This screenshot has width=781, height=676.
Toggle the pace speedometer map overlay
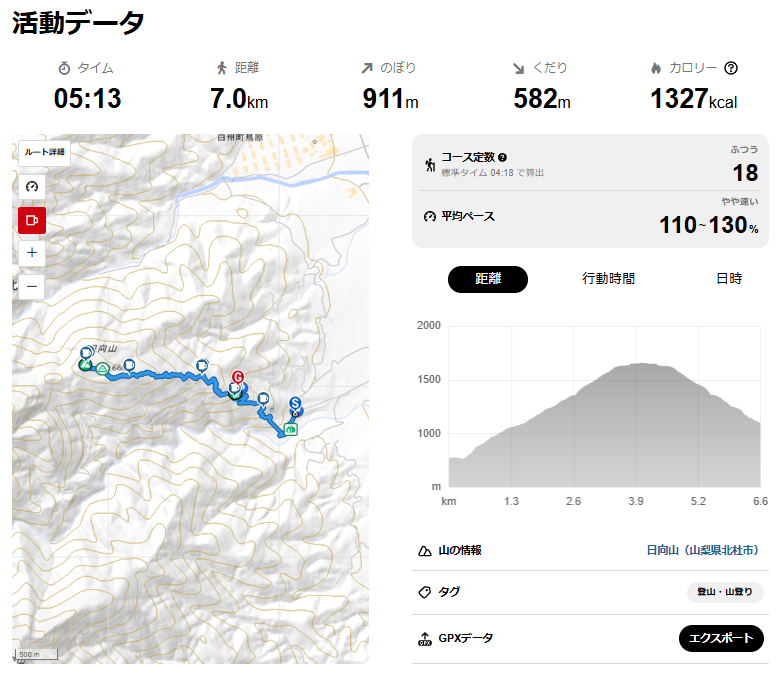(x=32, y=187)
